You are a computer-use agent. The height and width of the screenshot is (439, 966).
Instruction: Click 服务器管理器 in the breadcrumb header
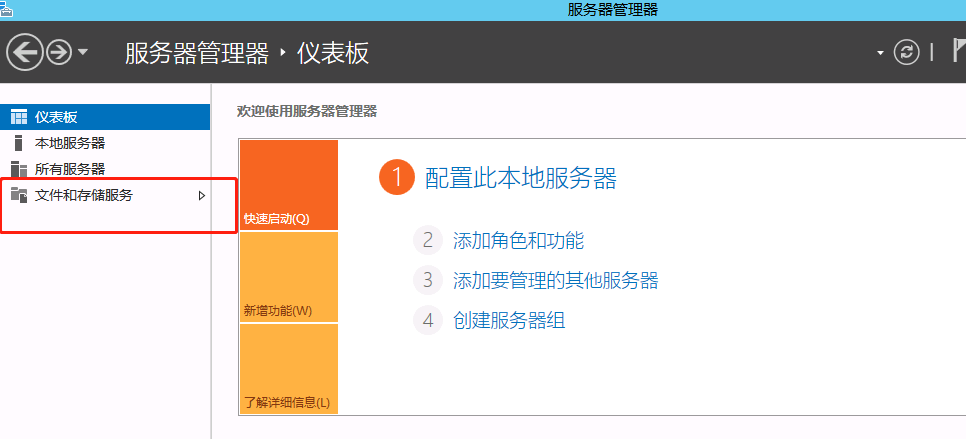[197, 54]
